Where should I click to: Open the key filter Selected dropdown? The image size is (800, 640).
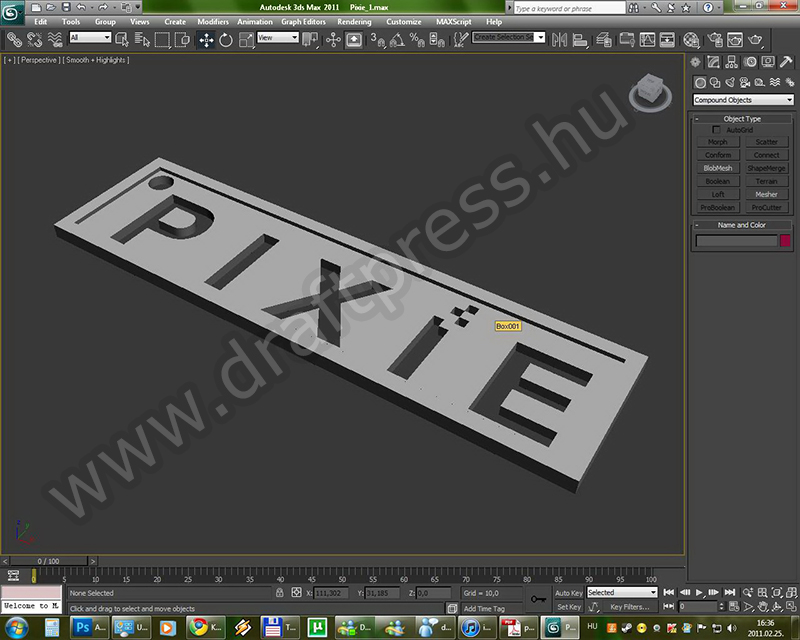coord(622,593)
